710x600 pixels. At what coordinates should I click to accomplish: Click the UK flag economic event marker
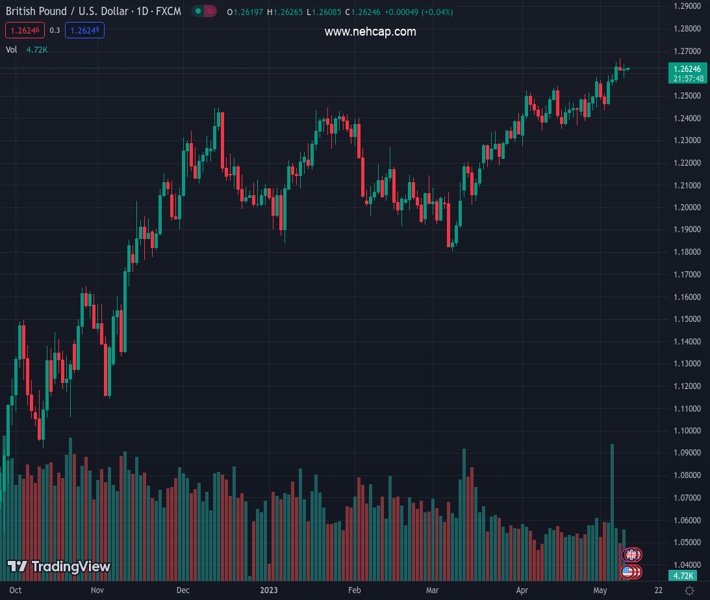point(632,554)
